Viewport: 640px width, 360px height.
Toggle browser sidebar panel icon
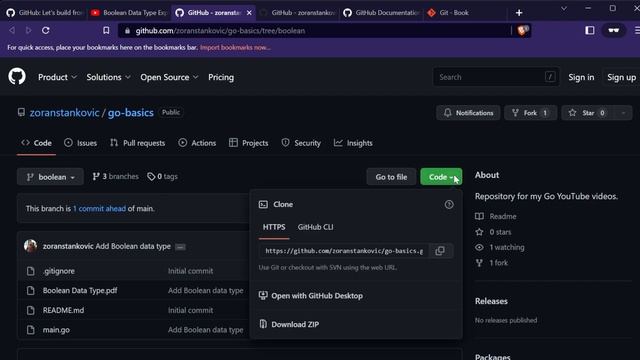click(x=589, y=30)
